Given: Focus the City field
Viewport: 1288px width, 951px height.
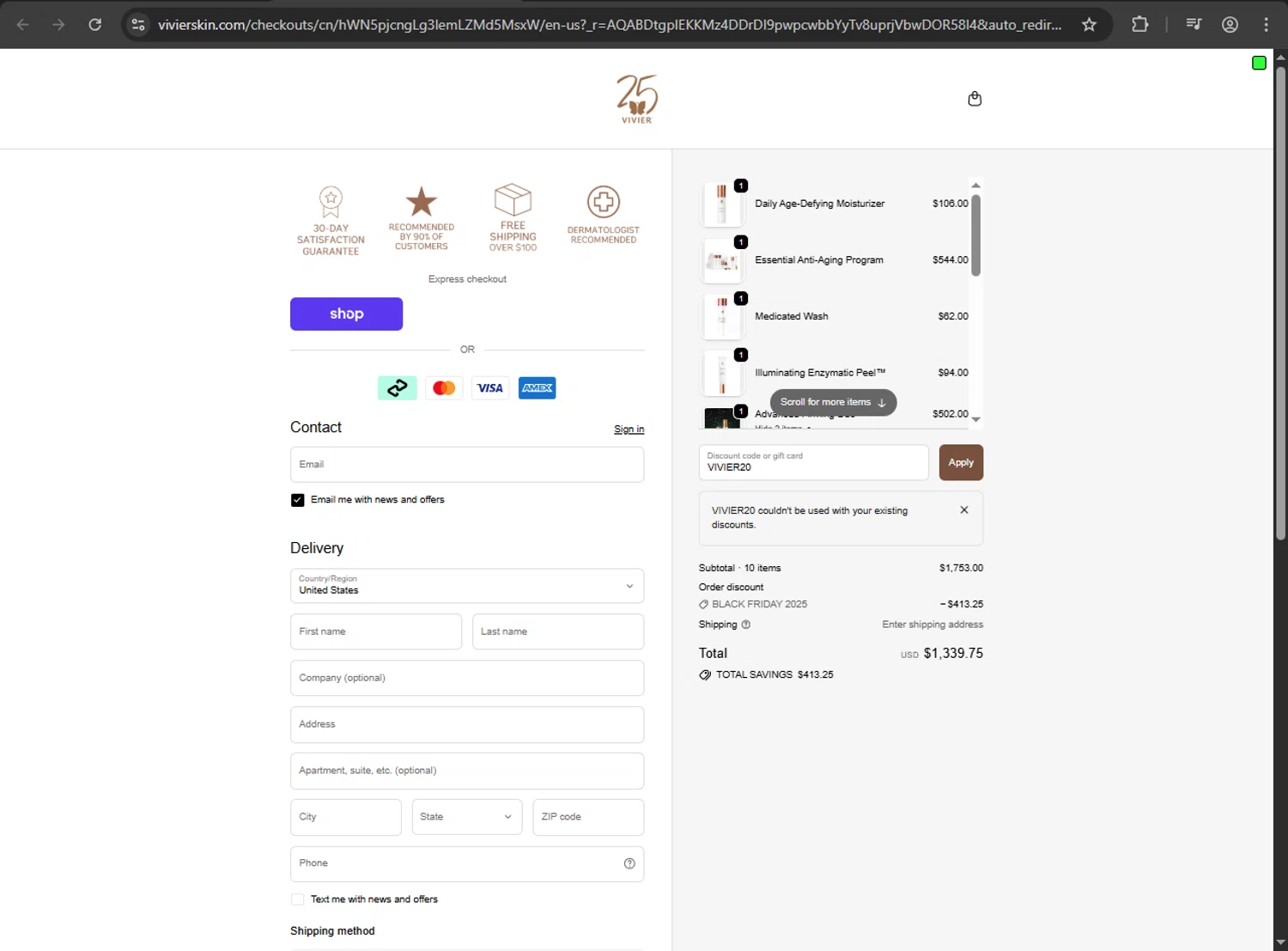Looking at the screenshot, I should [x=346, y=817].
